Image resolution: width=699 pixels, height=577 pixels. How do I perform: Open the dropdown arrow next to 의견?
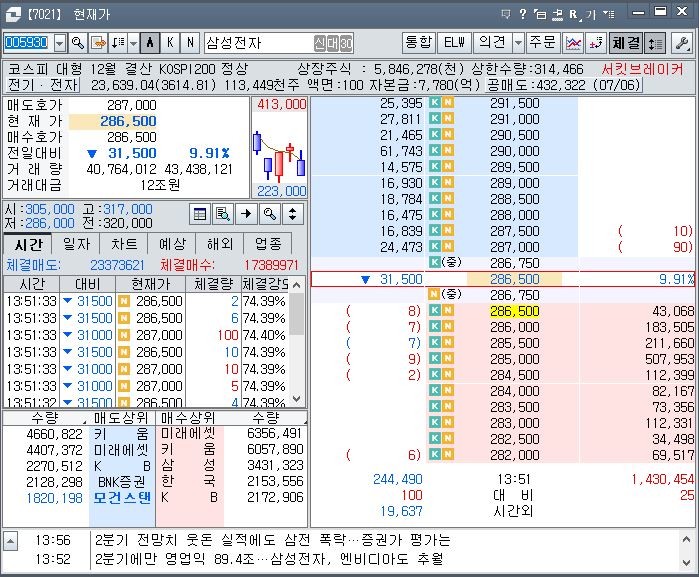518,43
